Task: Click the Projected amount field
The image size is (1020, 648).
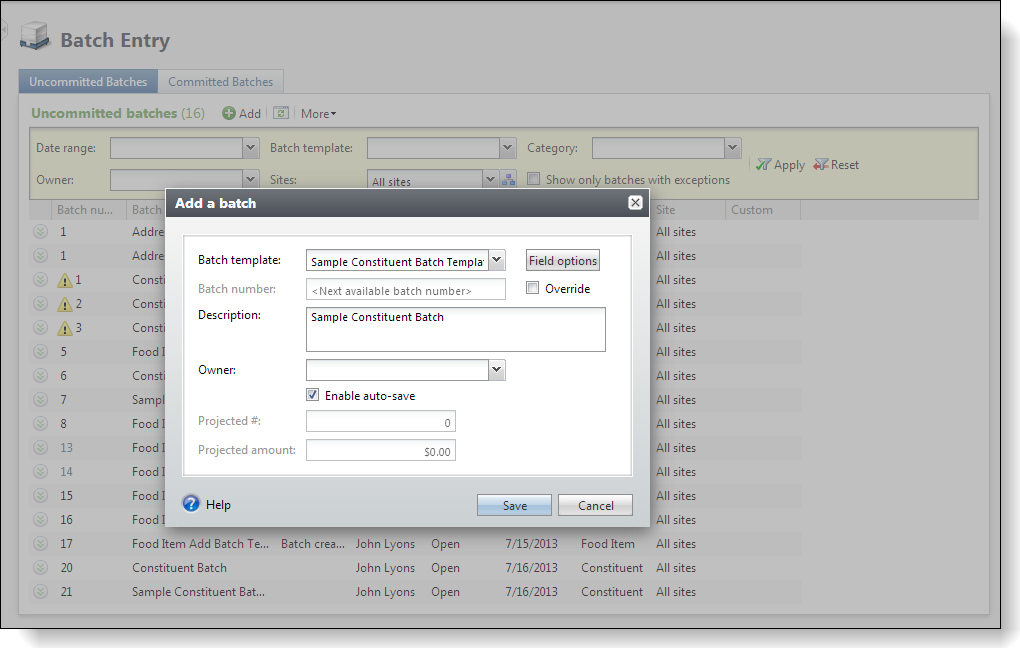Action: (381, 450)
